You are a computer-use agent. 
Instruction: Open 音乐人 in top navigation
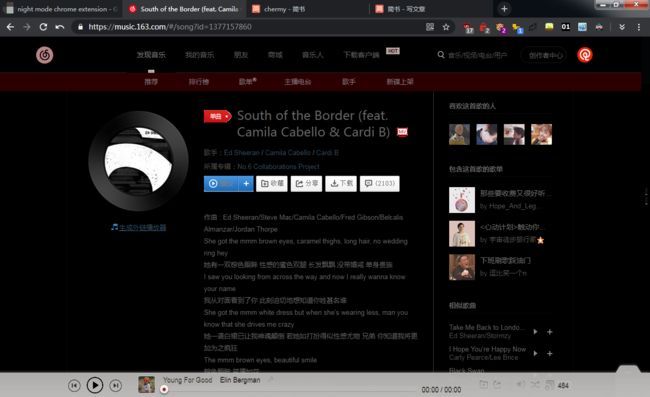[313, 55]
